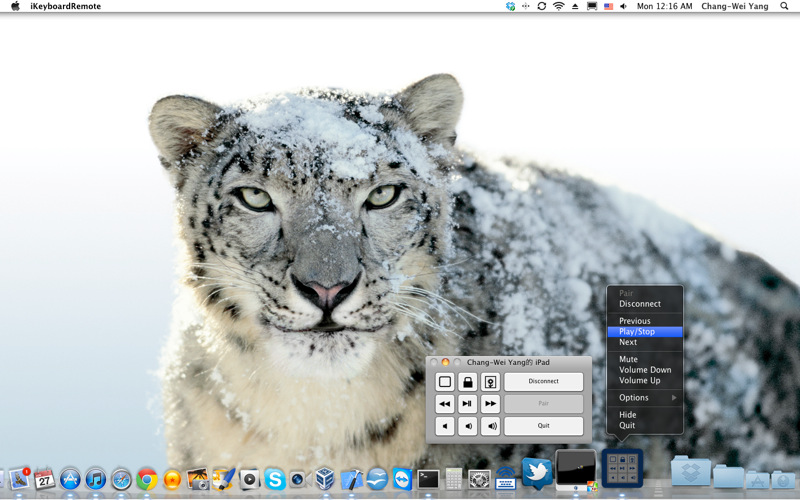This screenshot has width=800, height=500.
Task: Click the eject icon in menu bar
Action: pos(575,6)
